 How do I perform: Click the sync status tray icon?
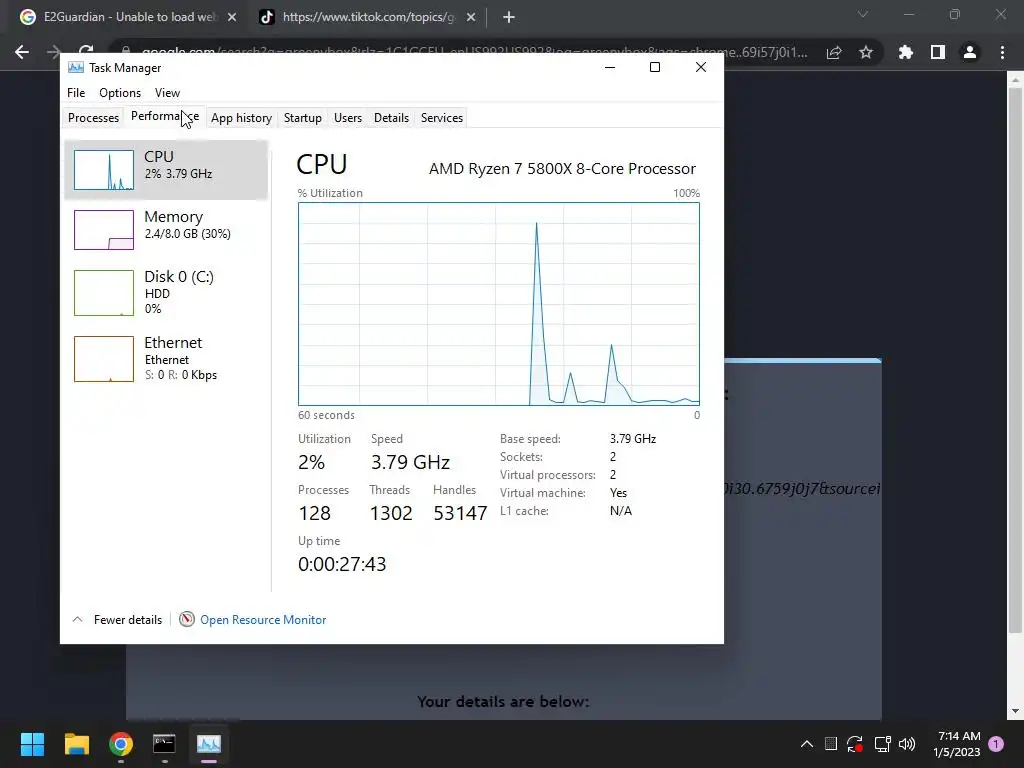pos(855,744)
